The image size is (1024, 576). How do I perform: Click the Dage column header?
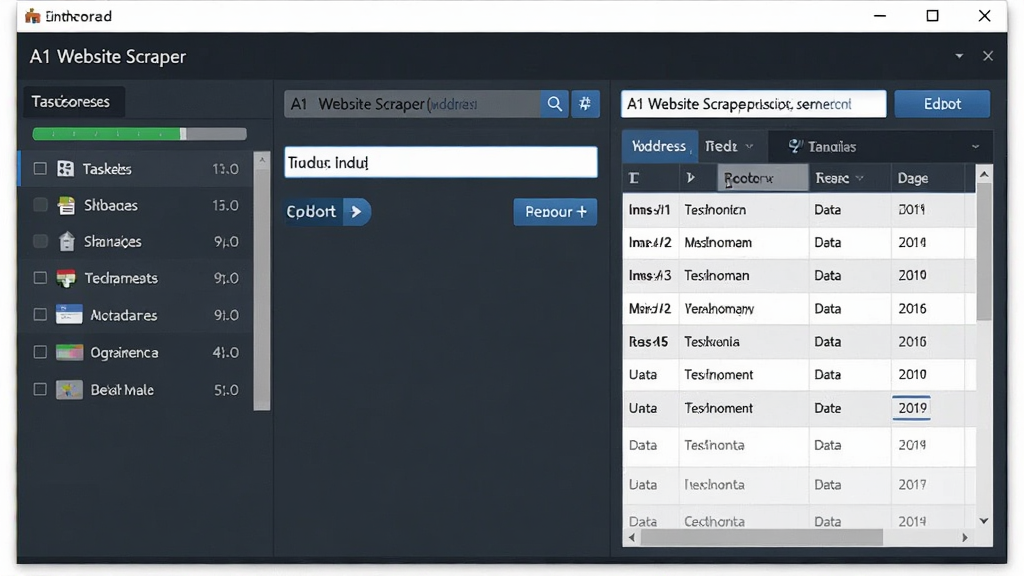[928, 178]
